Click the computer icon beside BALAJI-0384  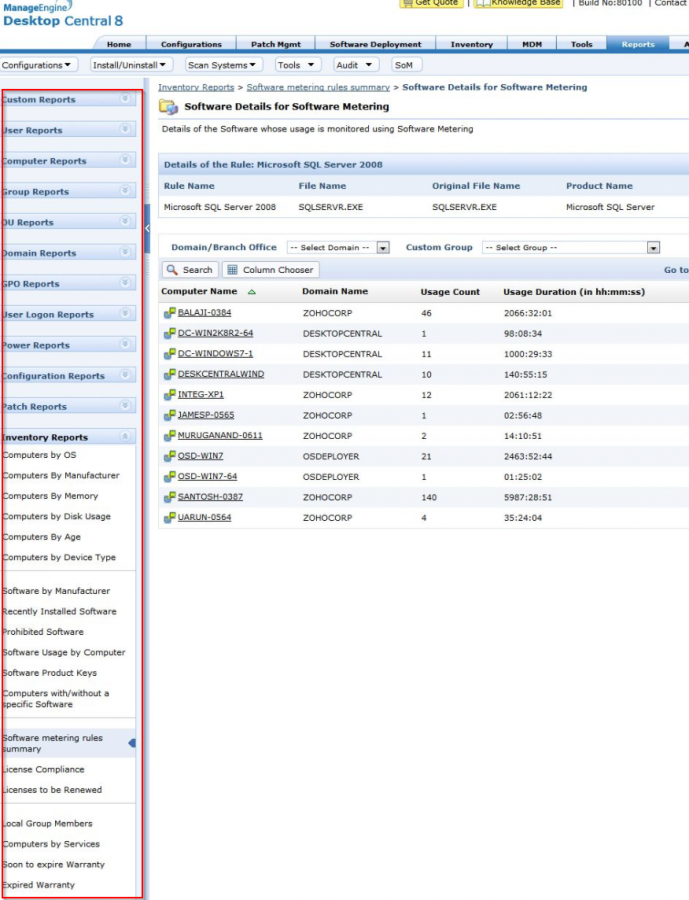tap(169, 313)
